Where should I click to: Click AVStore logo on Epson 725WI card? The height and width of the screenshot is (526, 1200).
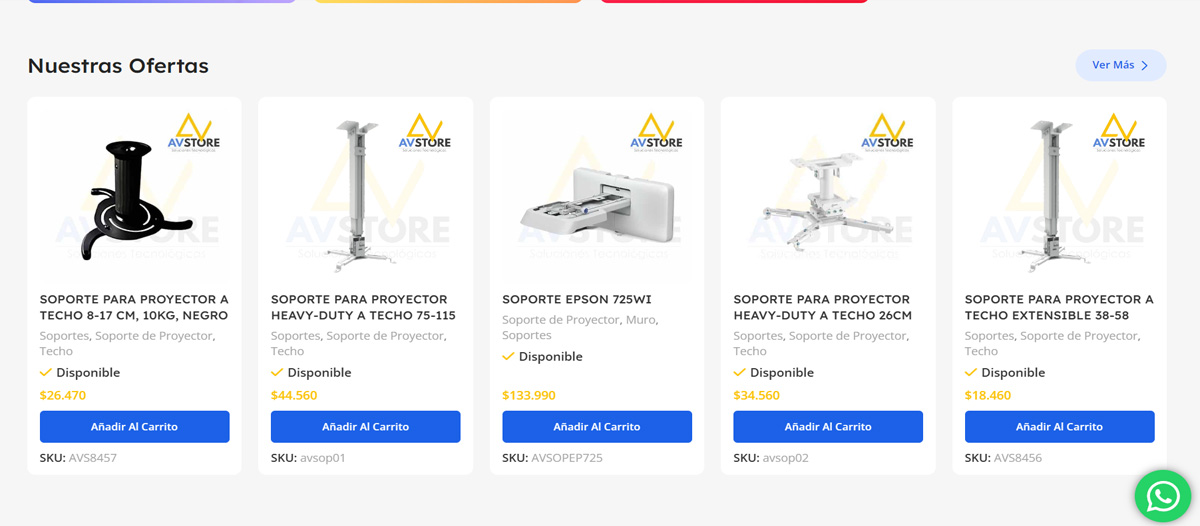point(656,131)
